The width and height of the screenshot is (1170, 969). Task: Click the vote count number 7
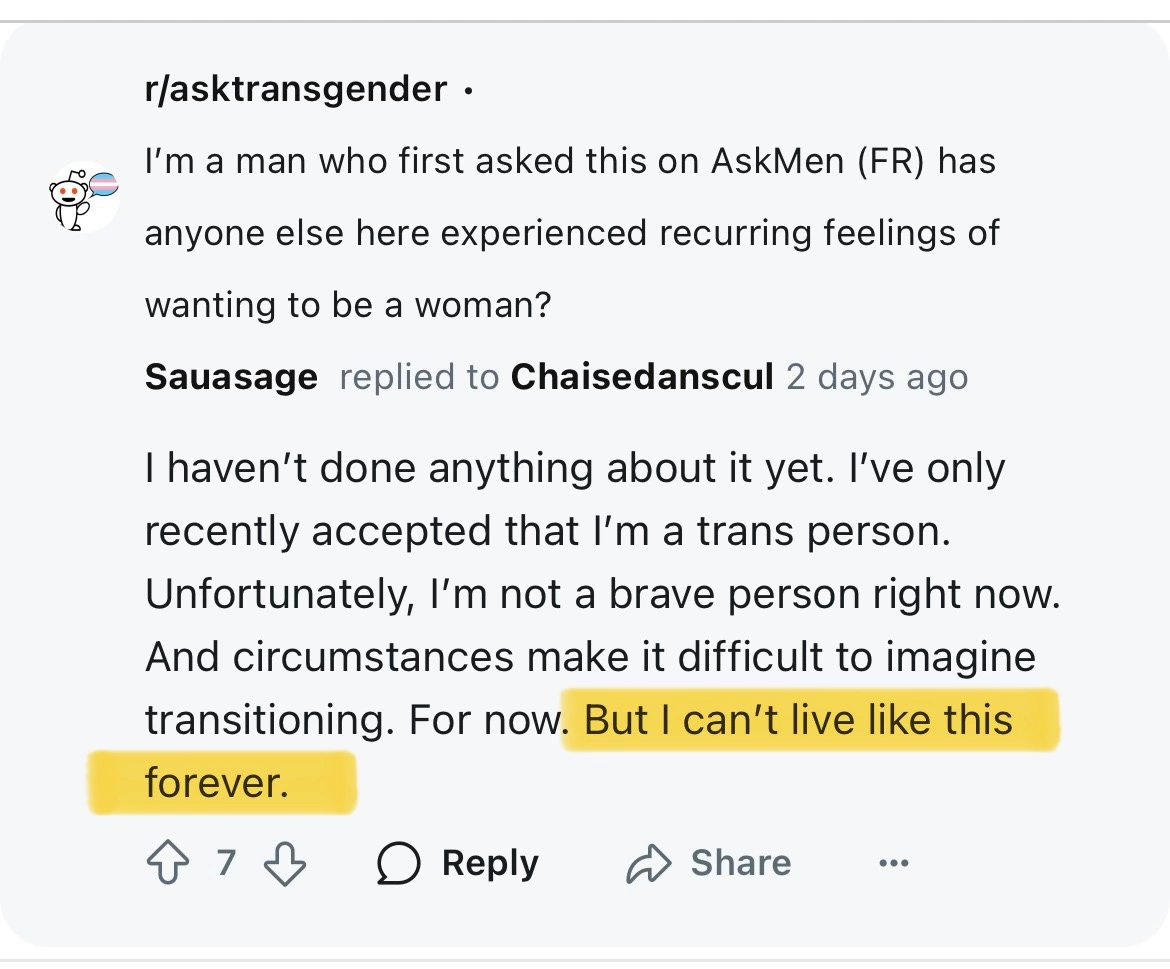[x=226, y=862]
